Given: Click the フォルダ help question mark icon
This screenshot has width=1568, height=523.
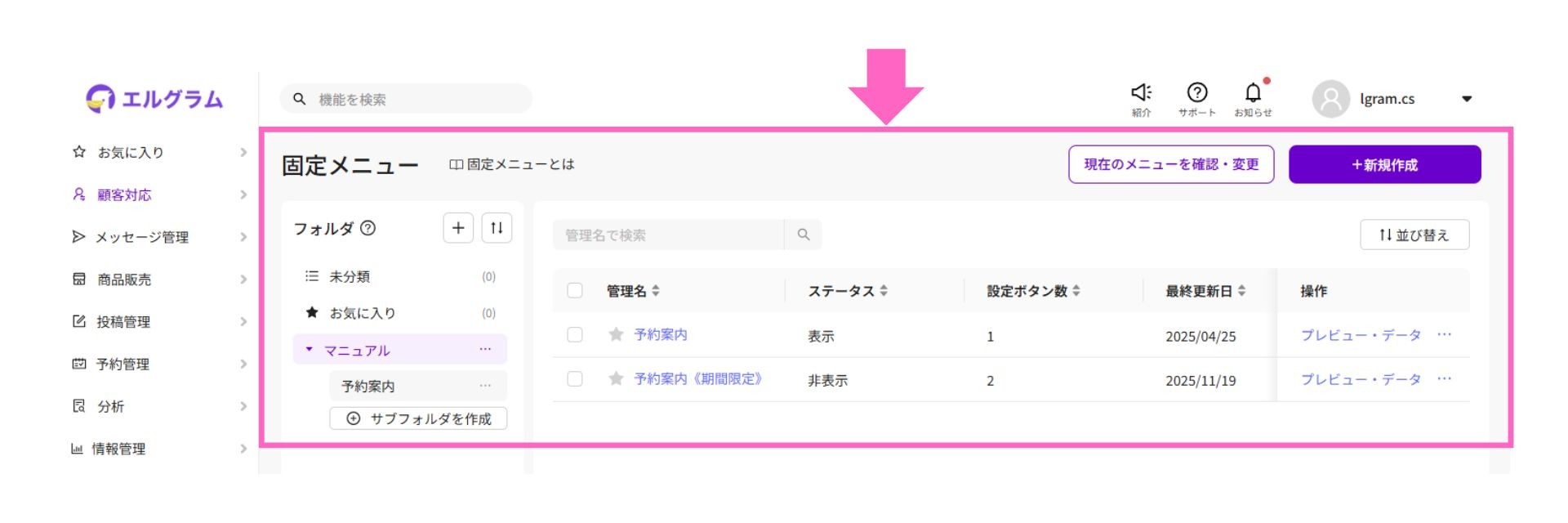Looking at the screenshot, I should coord(368,229).
